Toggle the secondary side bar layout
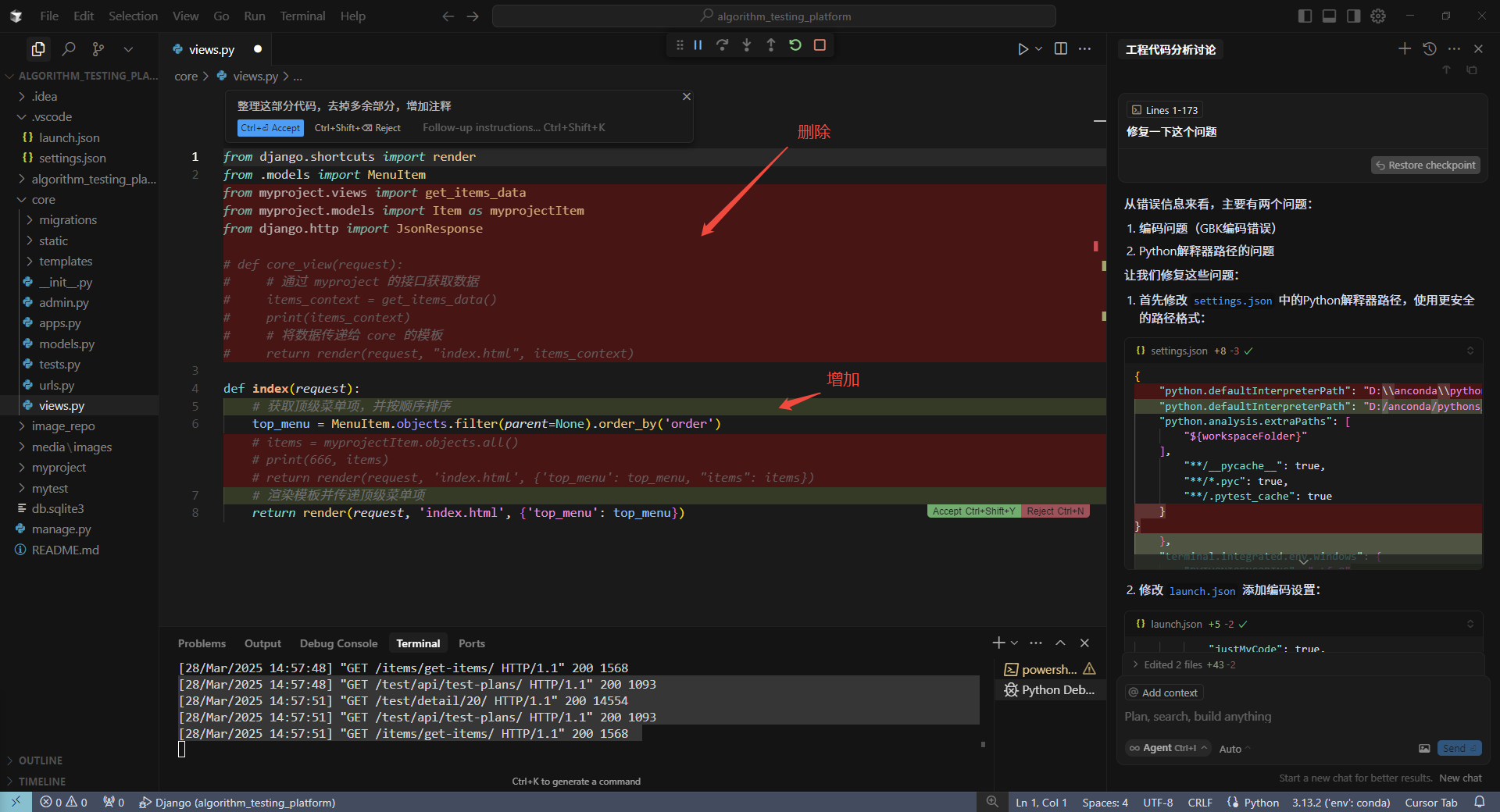The height and width of the screenshot is (812, 1500). [x=1353, y=16]
